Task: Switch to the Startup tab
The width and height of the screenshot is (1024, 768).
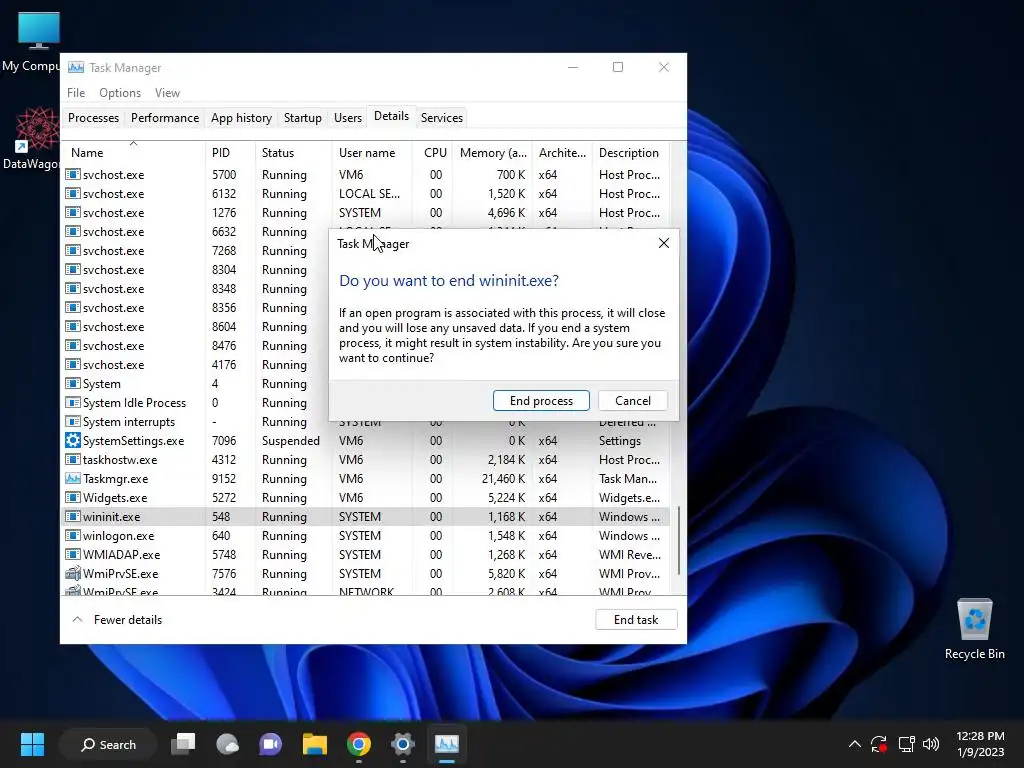Action: [302, 118]
